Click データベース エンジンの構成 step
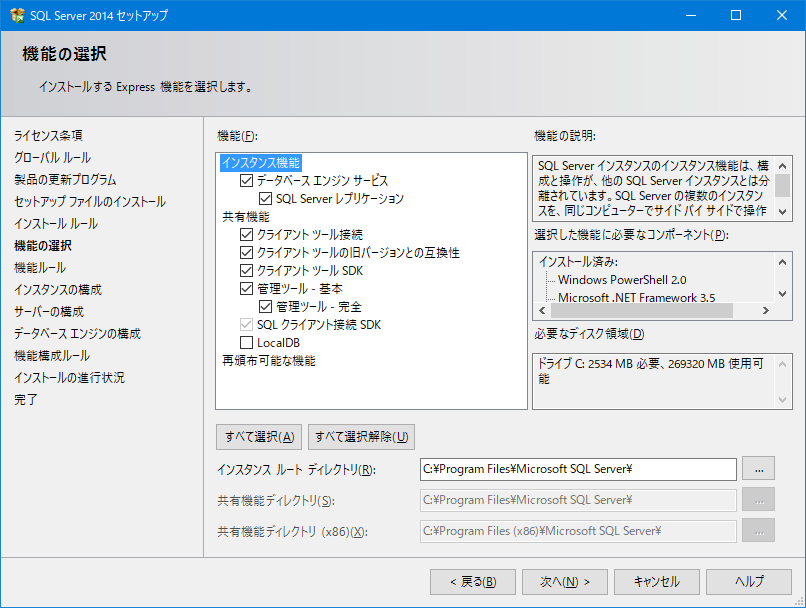 [77, 334]
